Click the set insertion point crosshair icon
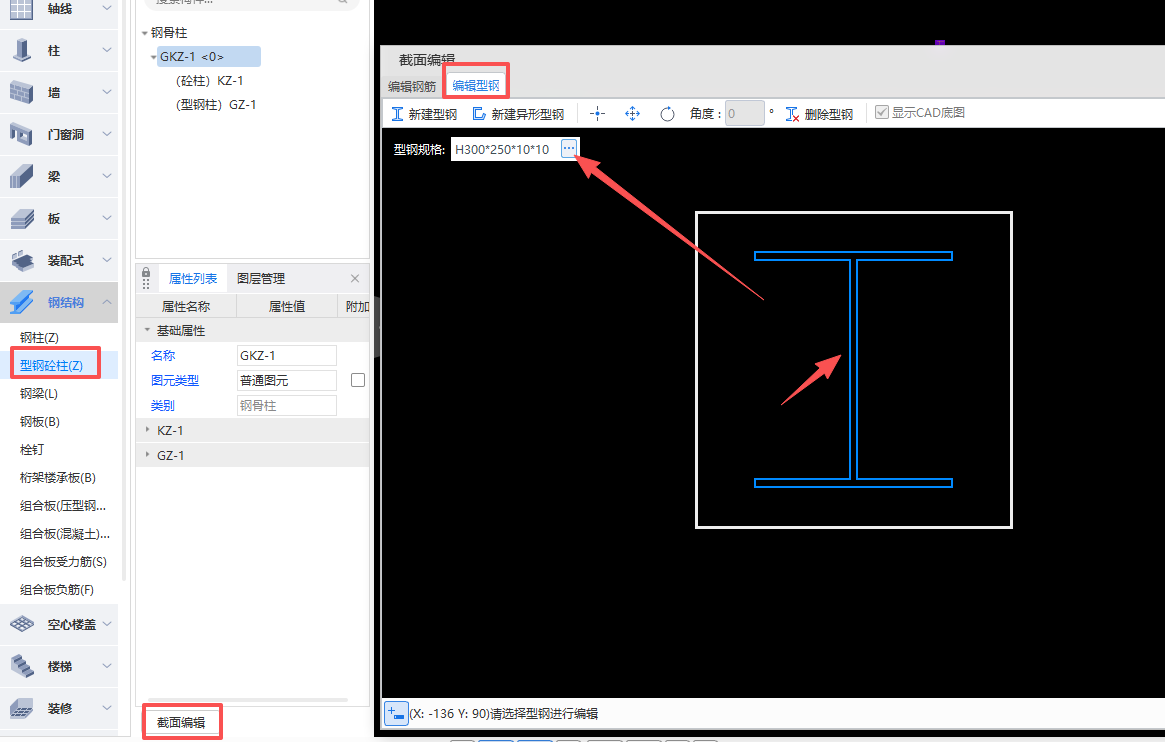The height and width of the screenshot is (742, 1165). click(597, 114)
